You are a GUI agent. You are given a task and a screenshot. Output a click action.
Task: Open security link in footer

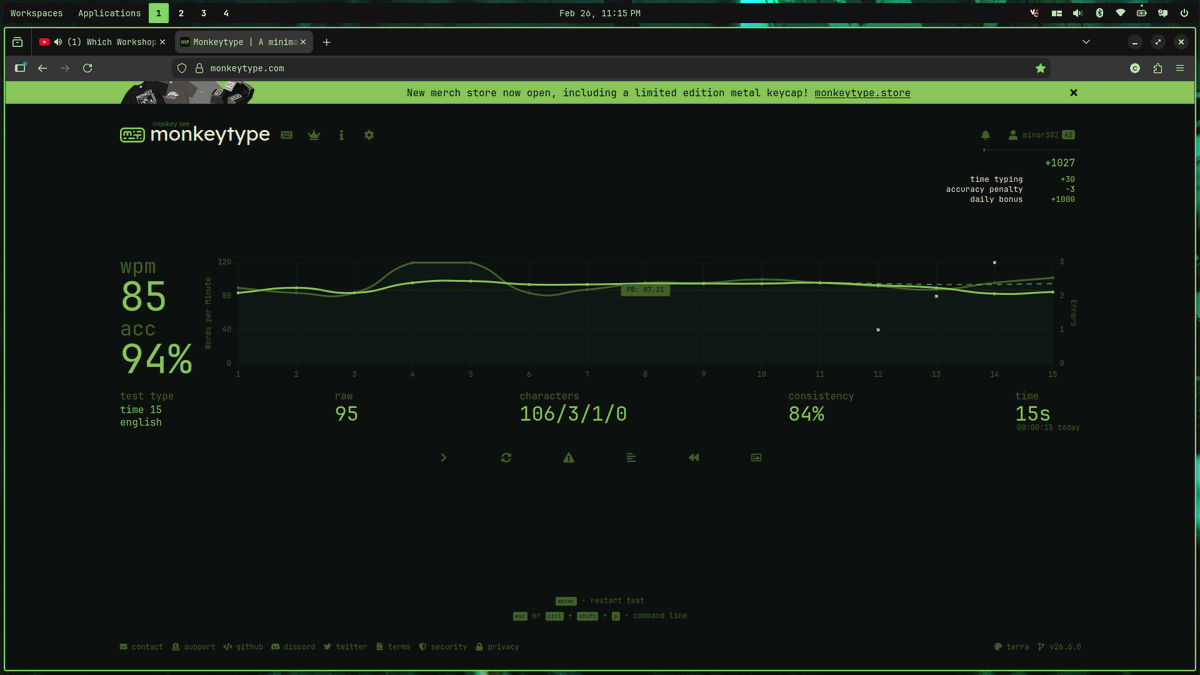(443, 647)
